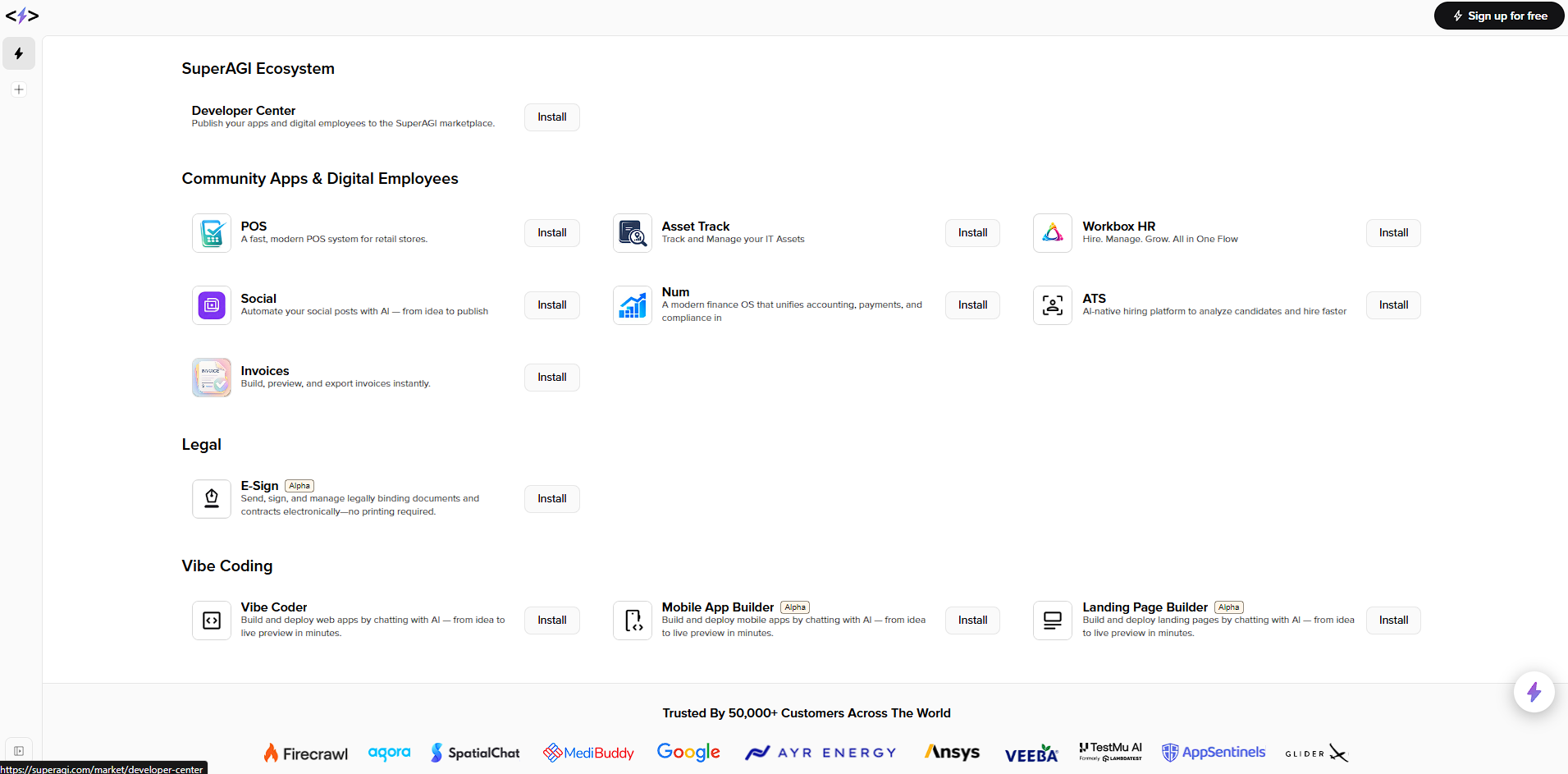Viewport: 1568px width, 774px height.
Task: Open the Workbox HR title
Action: (1119, 227)
